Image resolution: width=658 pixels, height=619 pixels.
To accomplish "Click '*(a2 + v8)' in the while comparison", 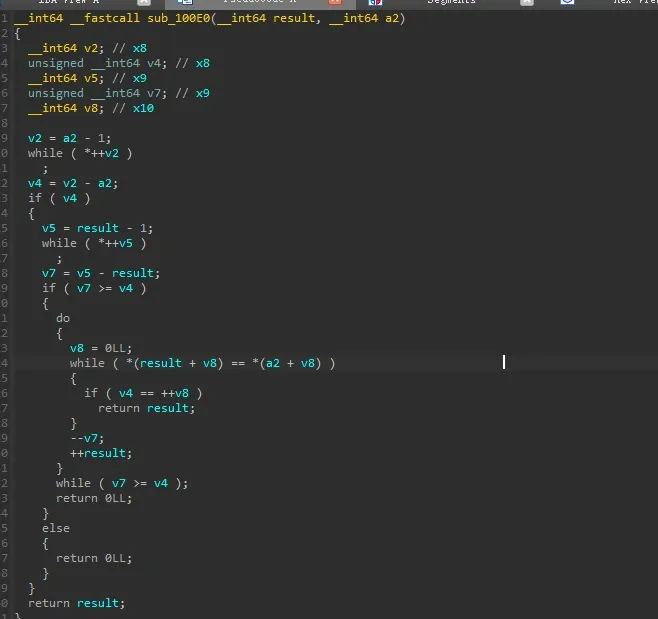I will (x=287, y=363).
